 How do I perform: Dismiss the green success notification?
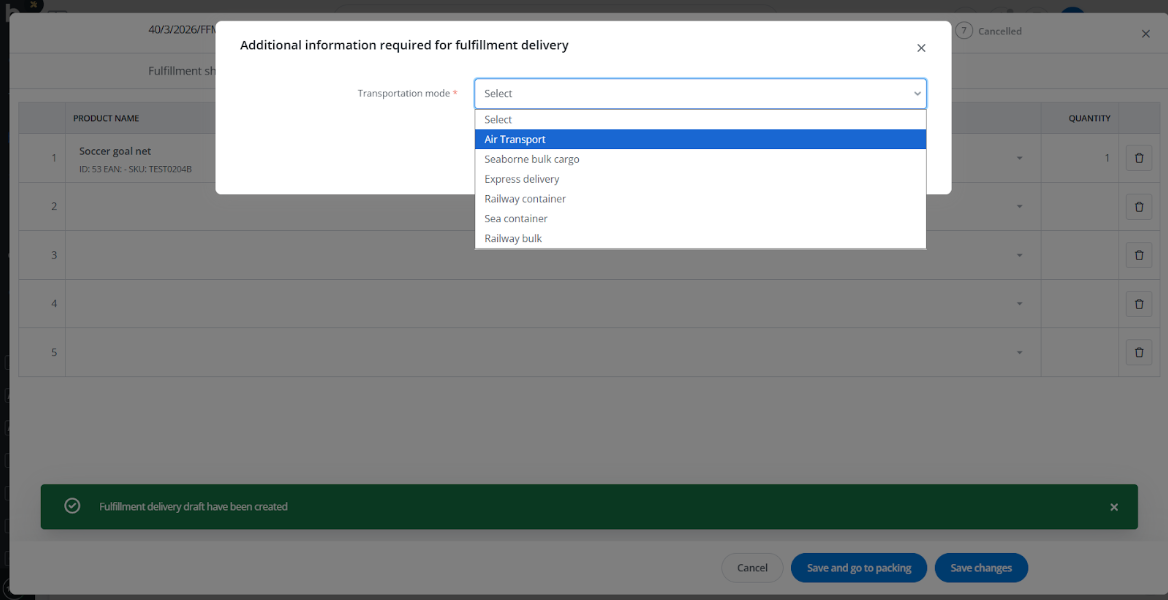1114,507
